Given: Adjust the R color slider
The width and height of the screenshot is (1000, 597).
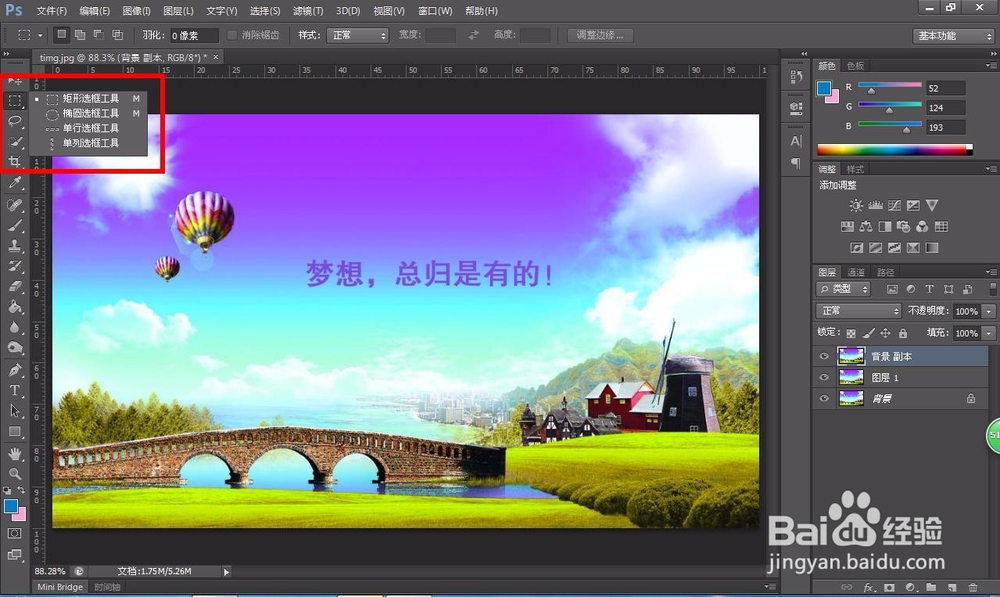Looking at the screenshot, I should 872,91.
